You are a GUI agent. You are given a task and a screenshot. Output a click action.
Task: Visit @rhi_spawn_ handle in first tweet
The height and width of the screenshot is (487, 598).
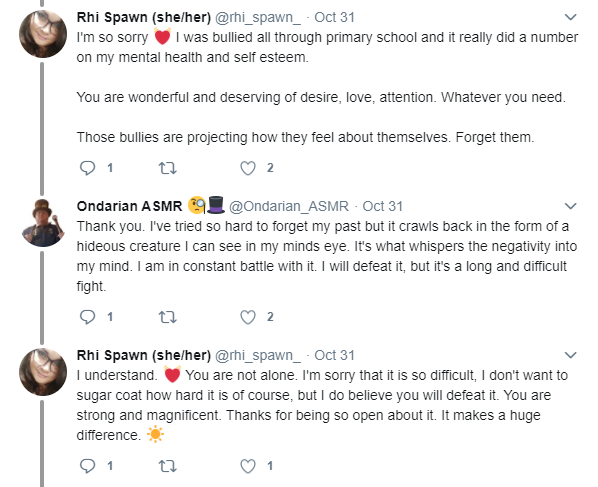click(x=258, y=18)
